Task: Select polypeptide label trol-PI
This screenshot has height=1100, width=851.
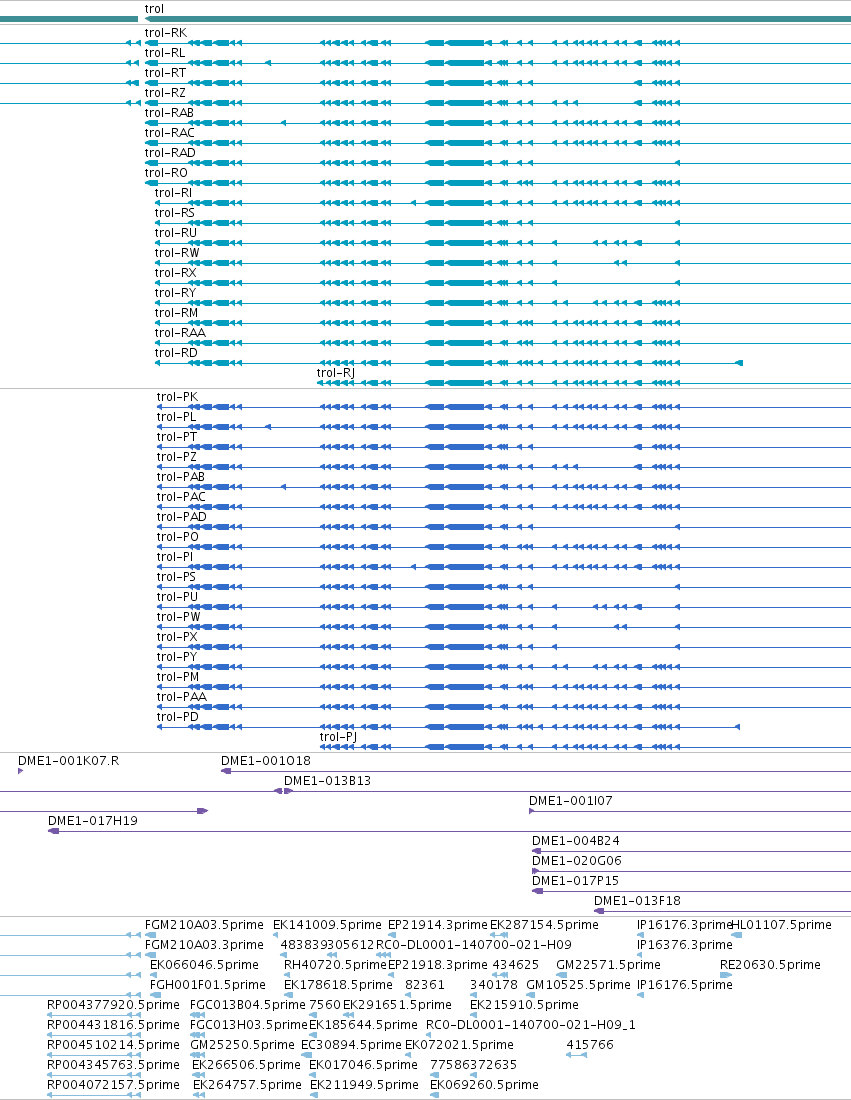Action: (x=175, y=557)
